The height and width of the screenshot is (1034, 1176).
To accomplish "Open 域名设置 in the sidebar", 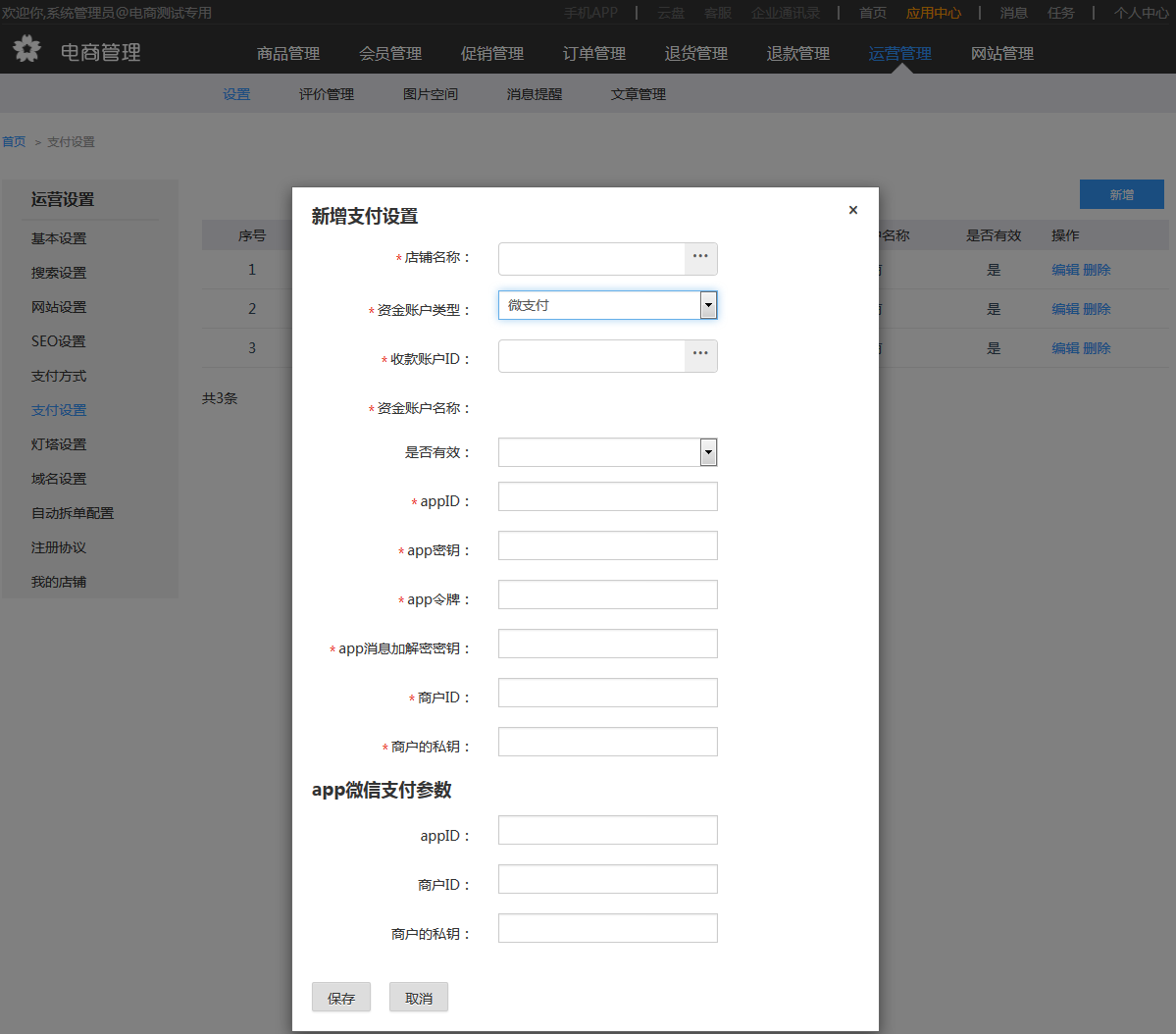I will 59,479.
